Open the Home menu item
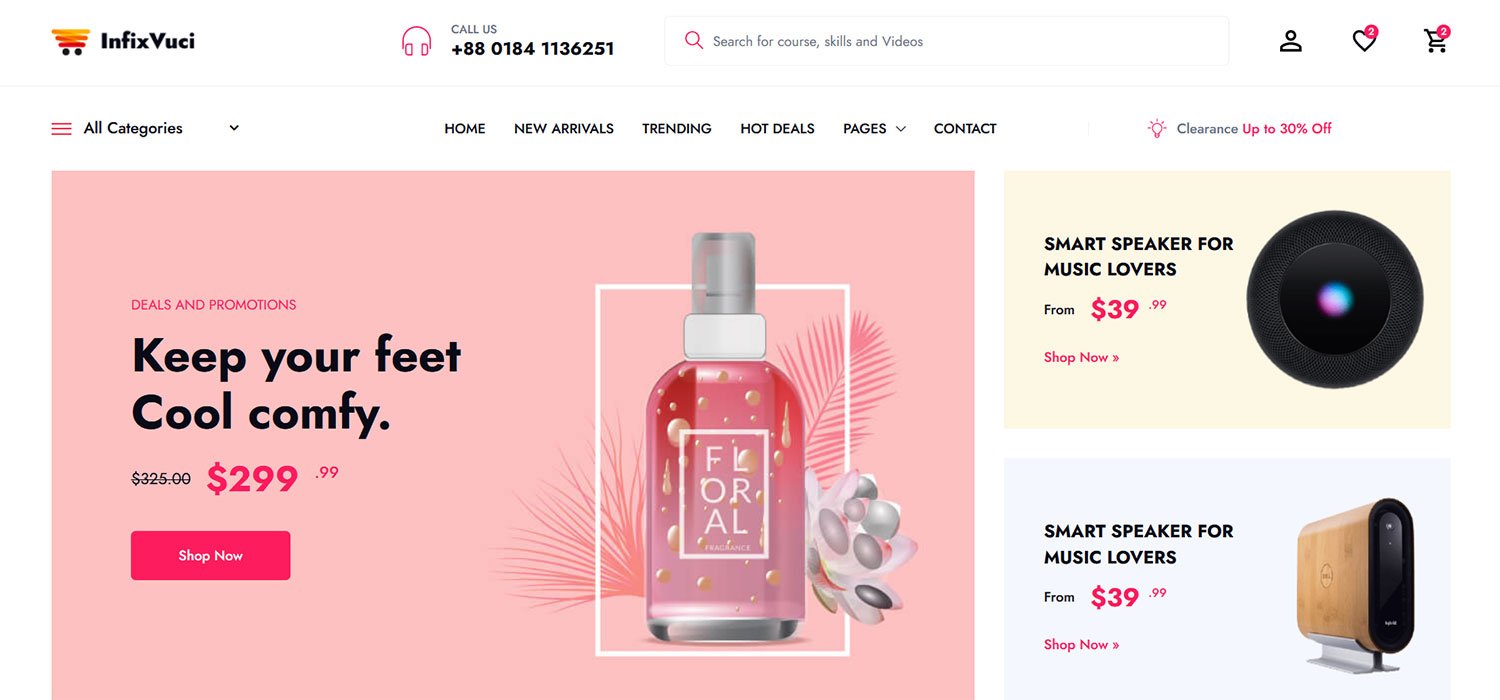 [465, 128]
